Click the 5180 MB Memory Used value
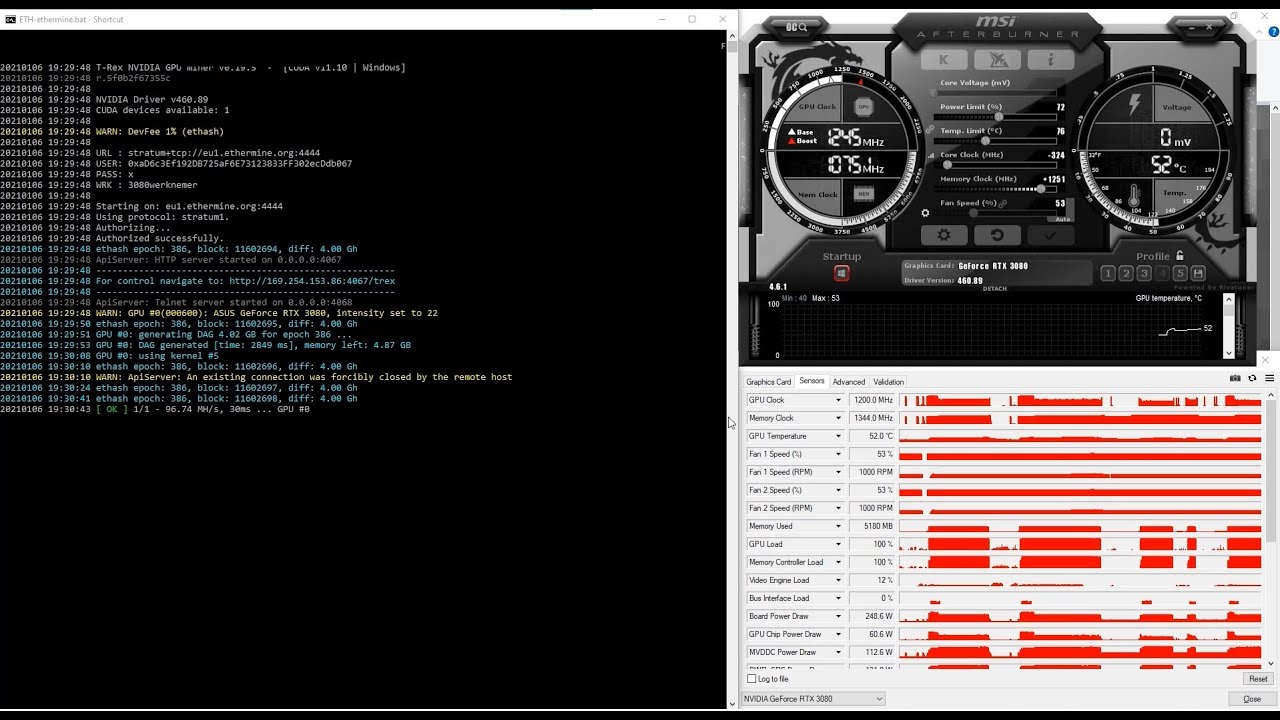The width and height of the screenshot is (1280, 720). click(x=872, y=526)
